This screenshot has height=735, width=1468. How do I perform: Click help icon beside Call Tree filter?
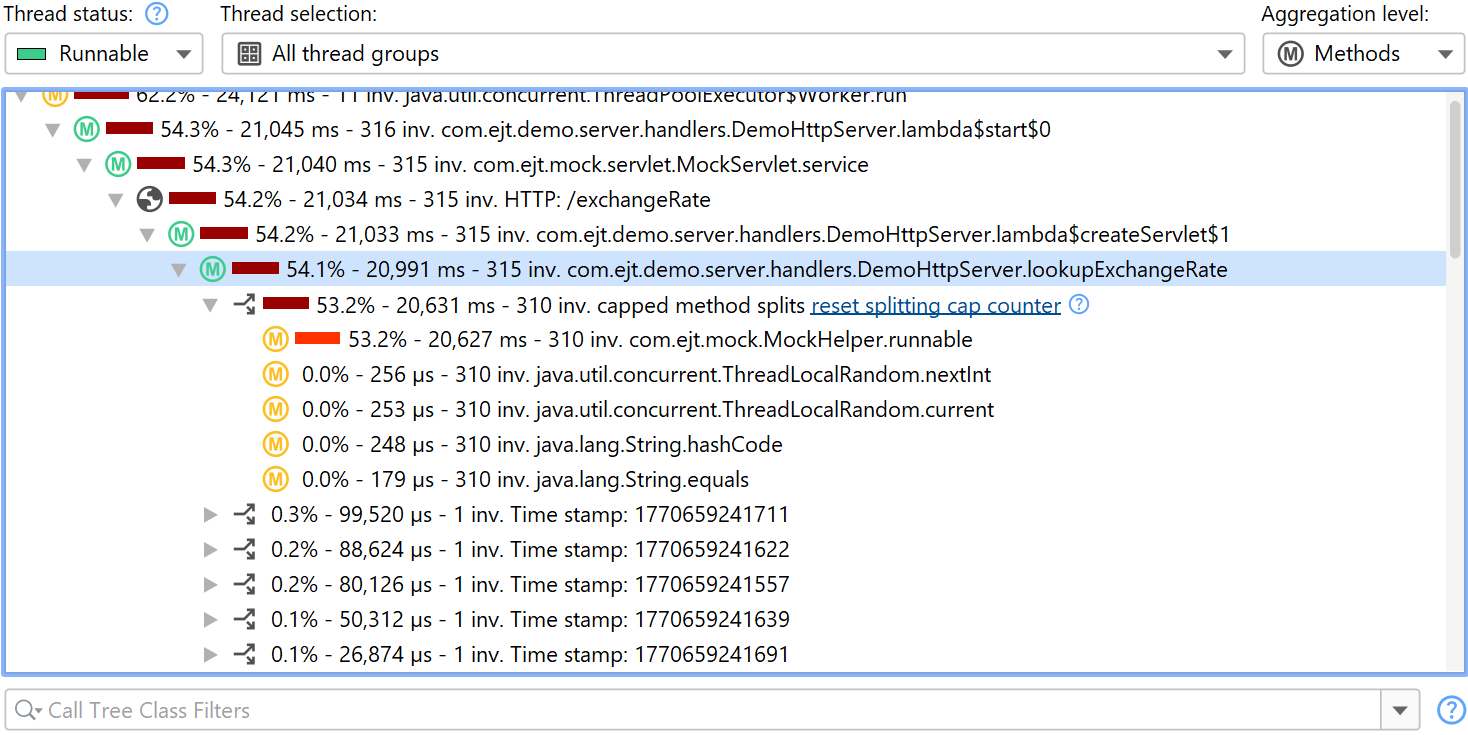(1450, 710)
